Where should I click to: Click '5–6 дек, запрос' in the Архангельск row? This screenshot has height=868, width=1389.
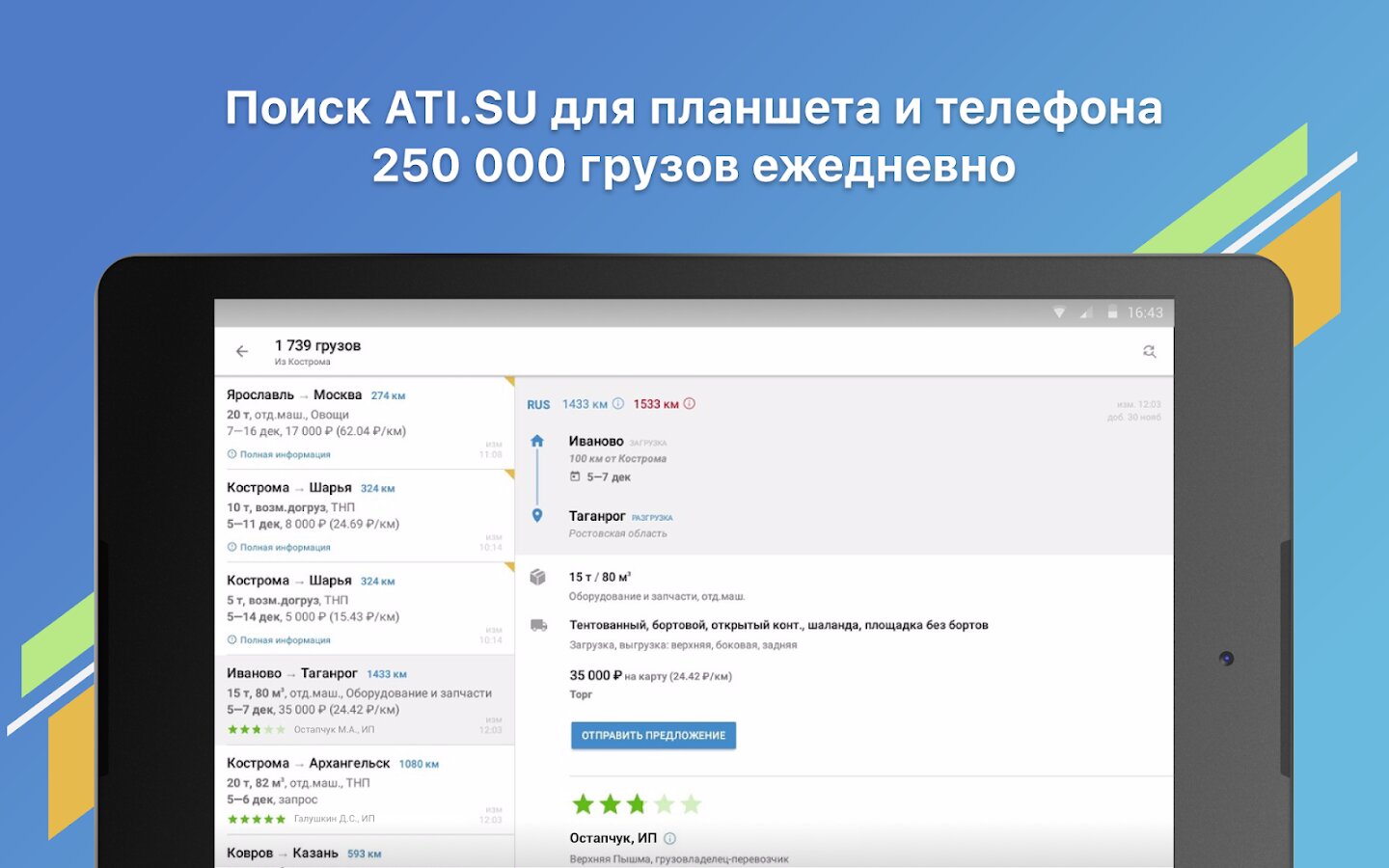pos(272,800)
